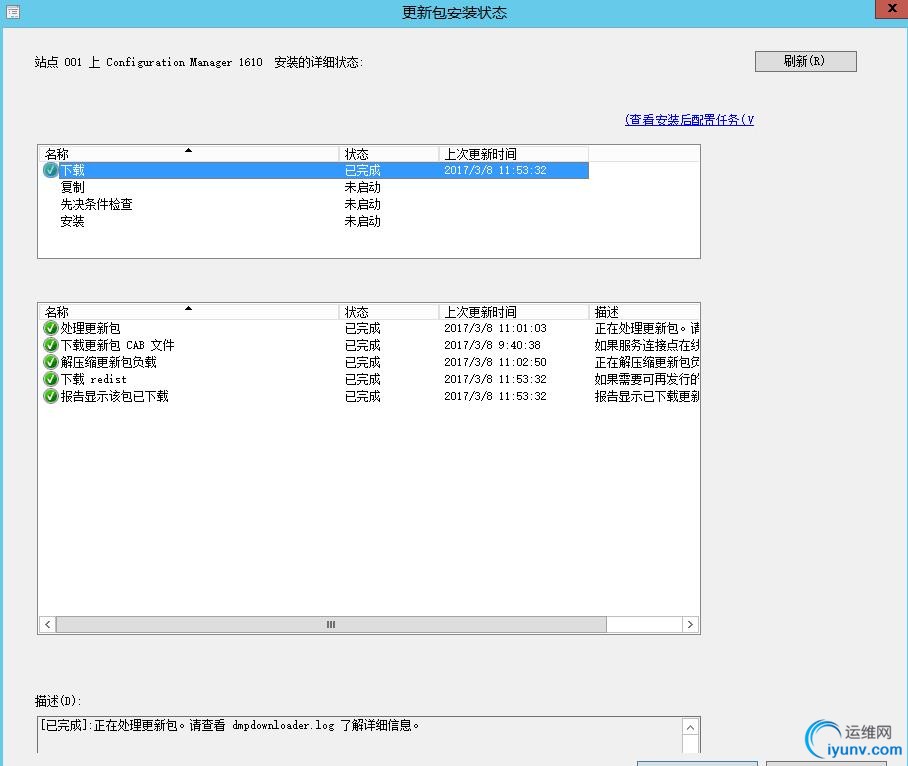Click timestamp 2017/3/8 11:02:50
Screen dimensions: 908x766
click(495, 362)
